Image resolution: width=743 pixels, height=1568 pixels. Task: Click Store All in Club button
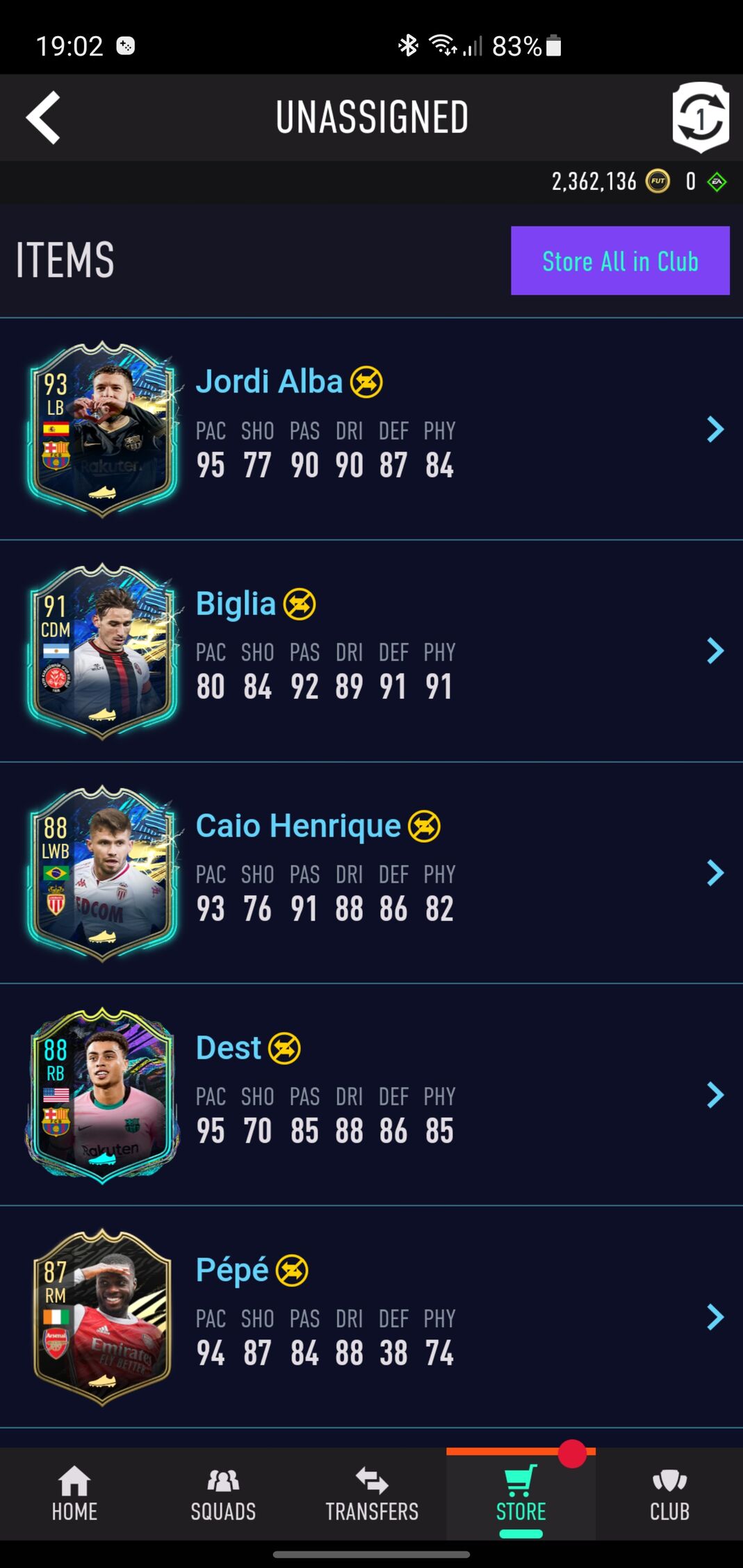tap(620, 261)
